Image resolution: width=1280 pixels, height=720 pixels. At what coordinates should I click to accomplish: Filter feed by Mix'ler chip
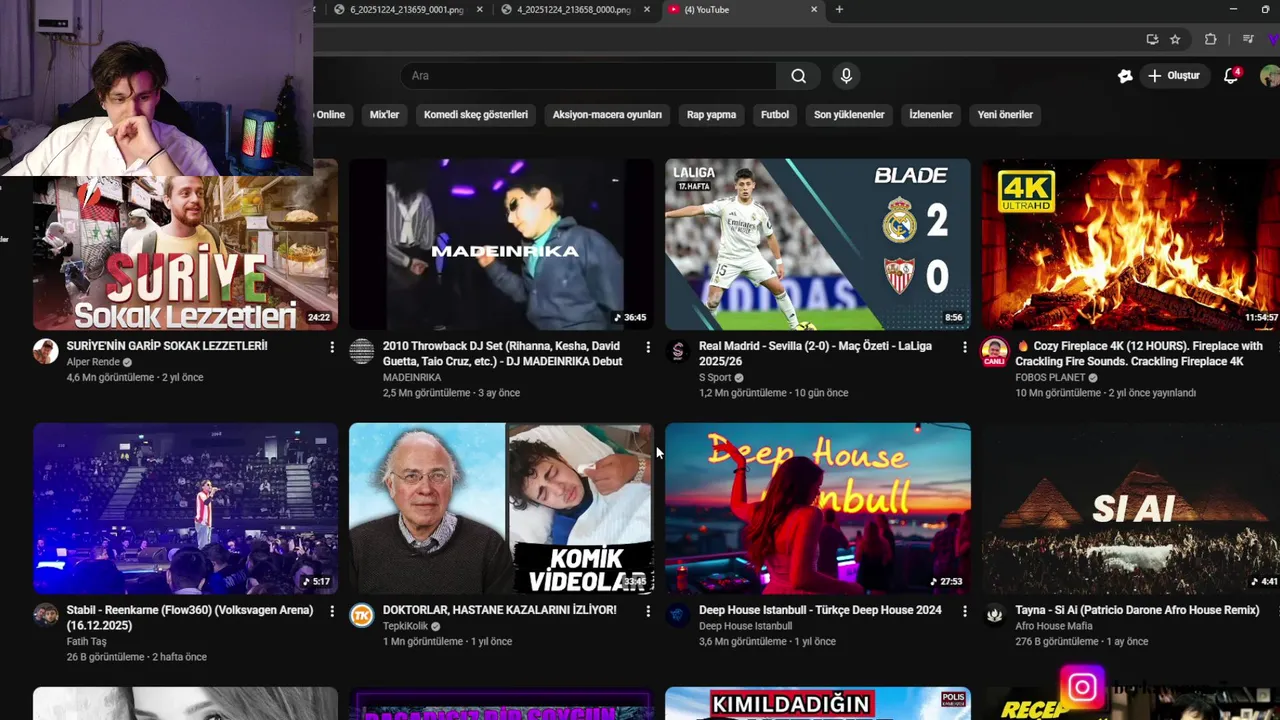tap(384, 115)
